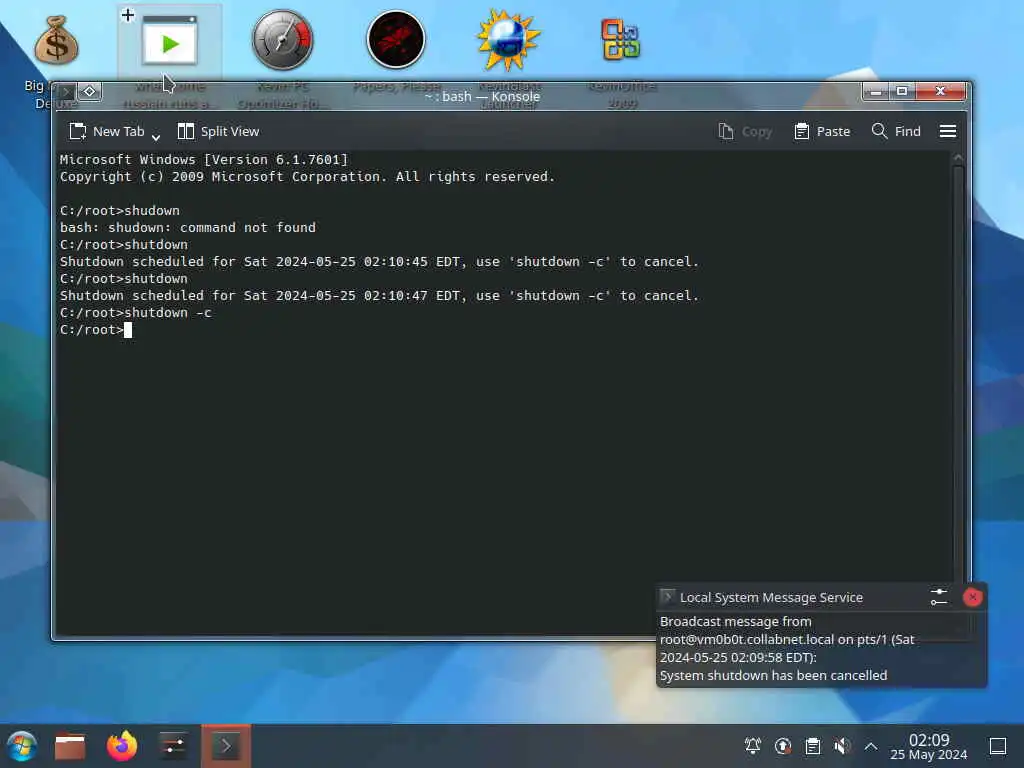Launch Firefox from the taskbar
The width and height of the screenshot is (1024, 768).
122,746
